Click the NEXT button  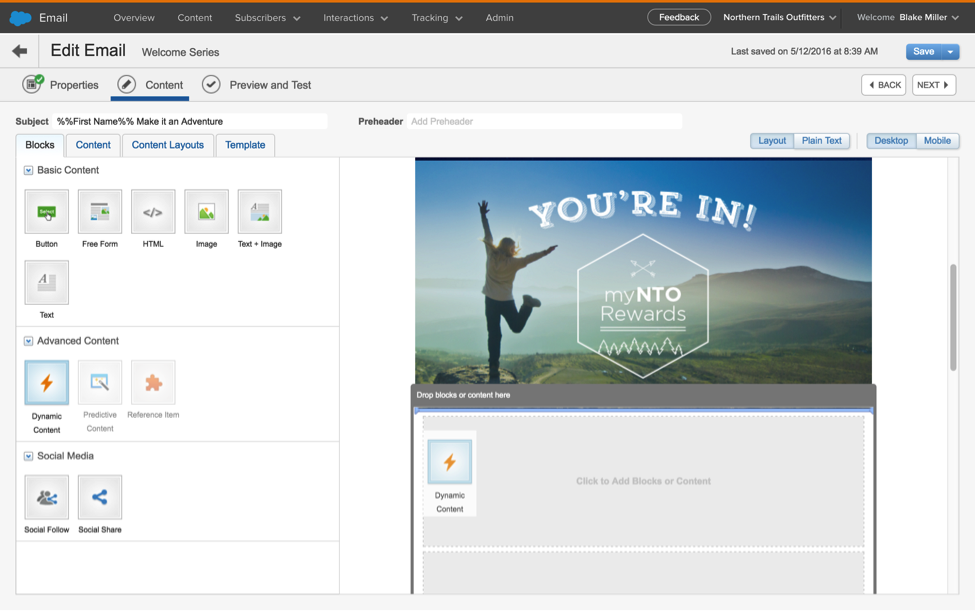(933, 85)
